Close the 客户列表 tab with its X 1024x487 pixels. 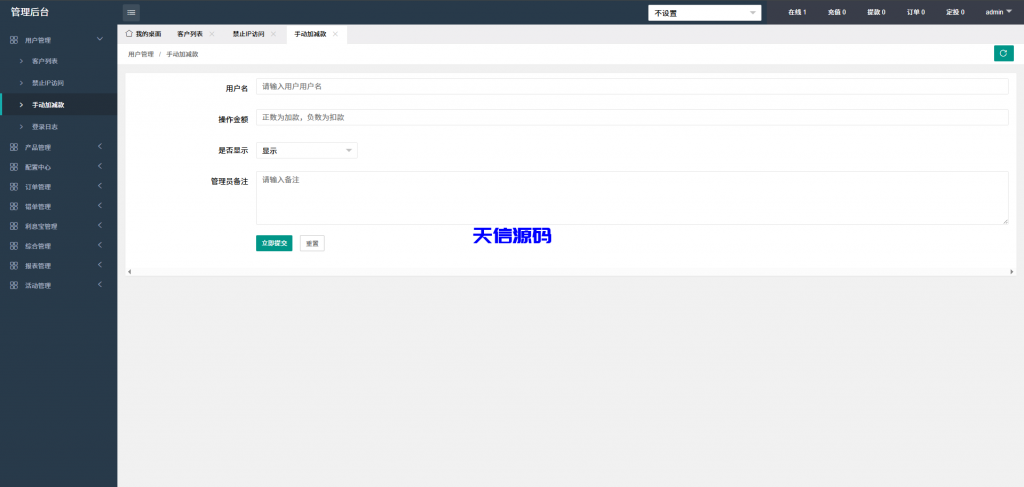212,34
